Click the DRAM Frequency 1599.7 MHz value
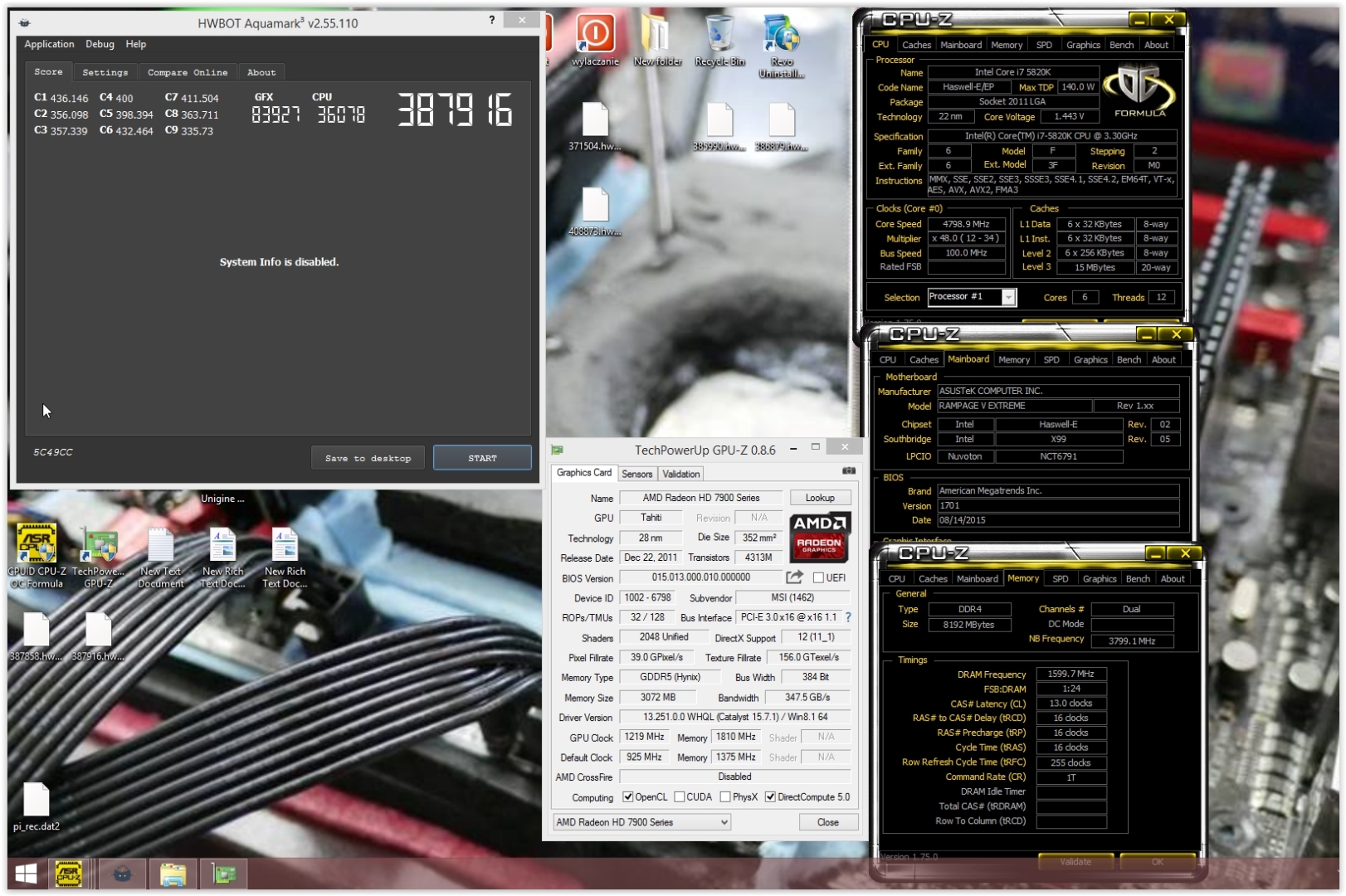Image resolution: width=1346 pixels, height=896 pixels. [x=1070, y=674]
